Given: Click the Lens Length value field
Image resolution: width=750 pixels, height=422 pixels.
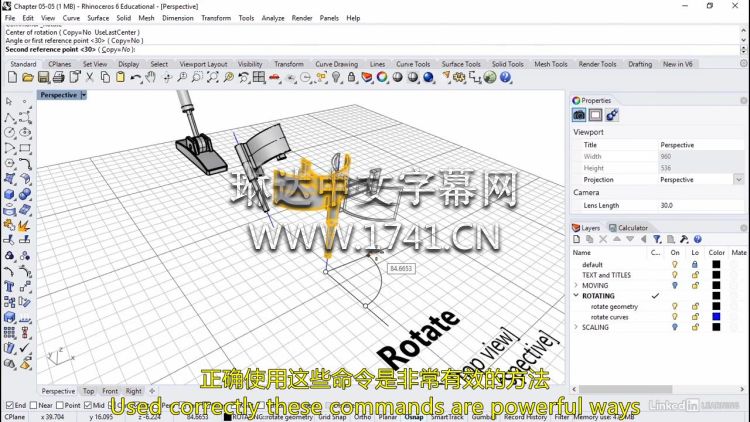Looking at the screenshot, I should (x=701, y=206).
